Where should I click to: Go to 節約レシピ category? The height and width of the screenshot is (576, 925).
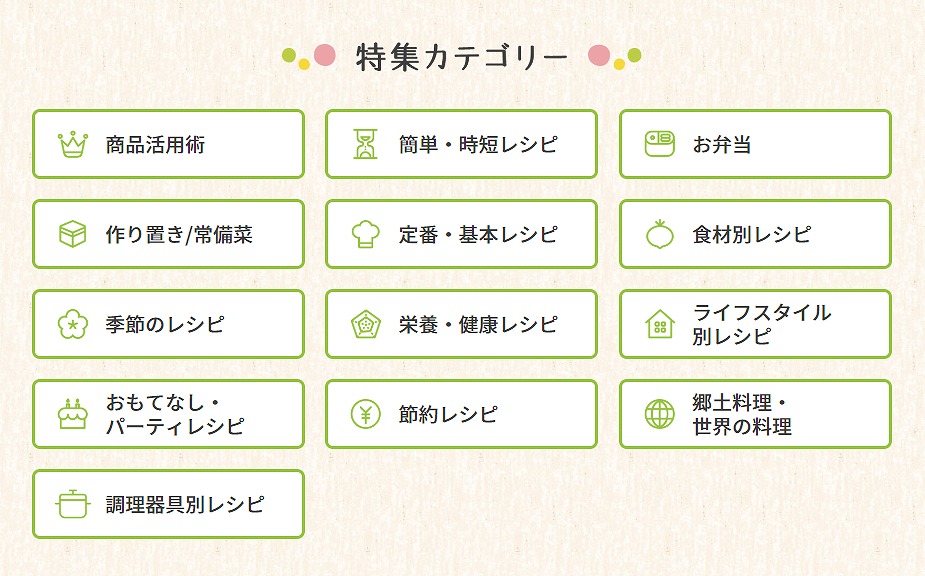coord(449,414)
